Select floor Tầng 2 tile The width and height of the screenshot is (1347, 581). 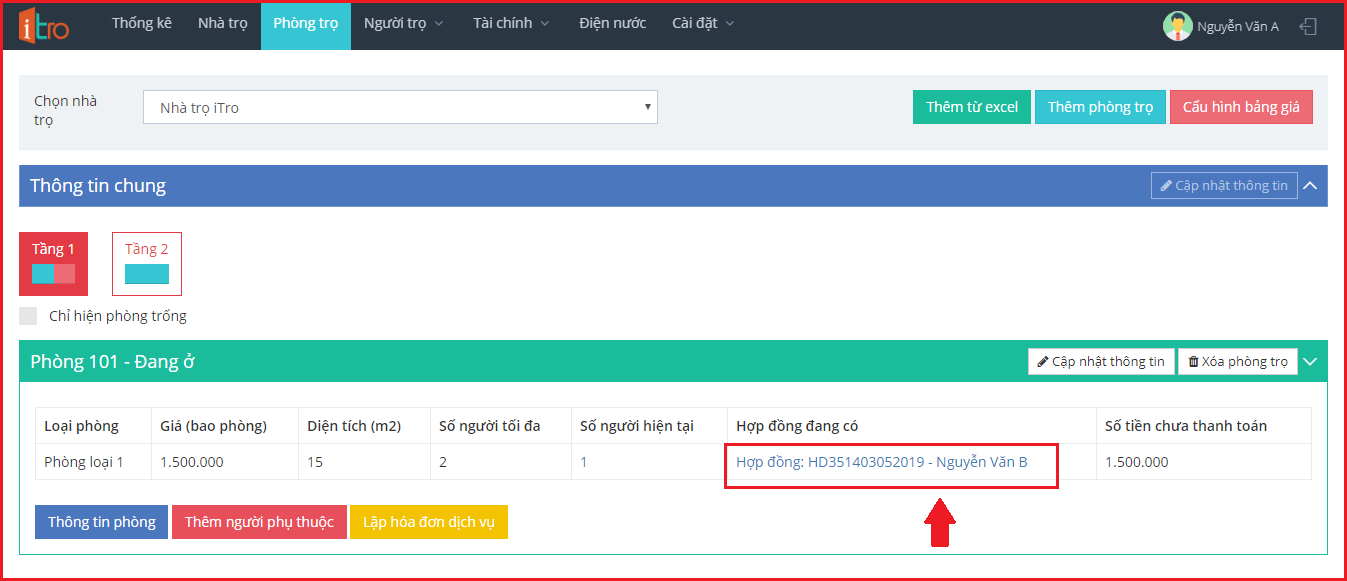pos(147,264)
